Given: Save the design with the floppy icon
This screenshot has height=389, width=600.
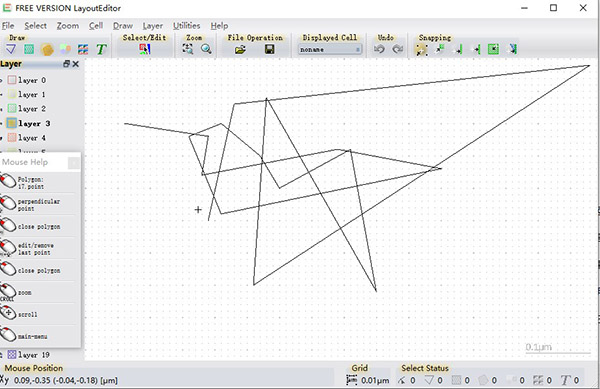Looking at the screenshot, I should click(x=269, y=49).
